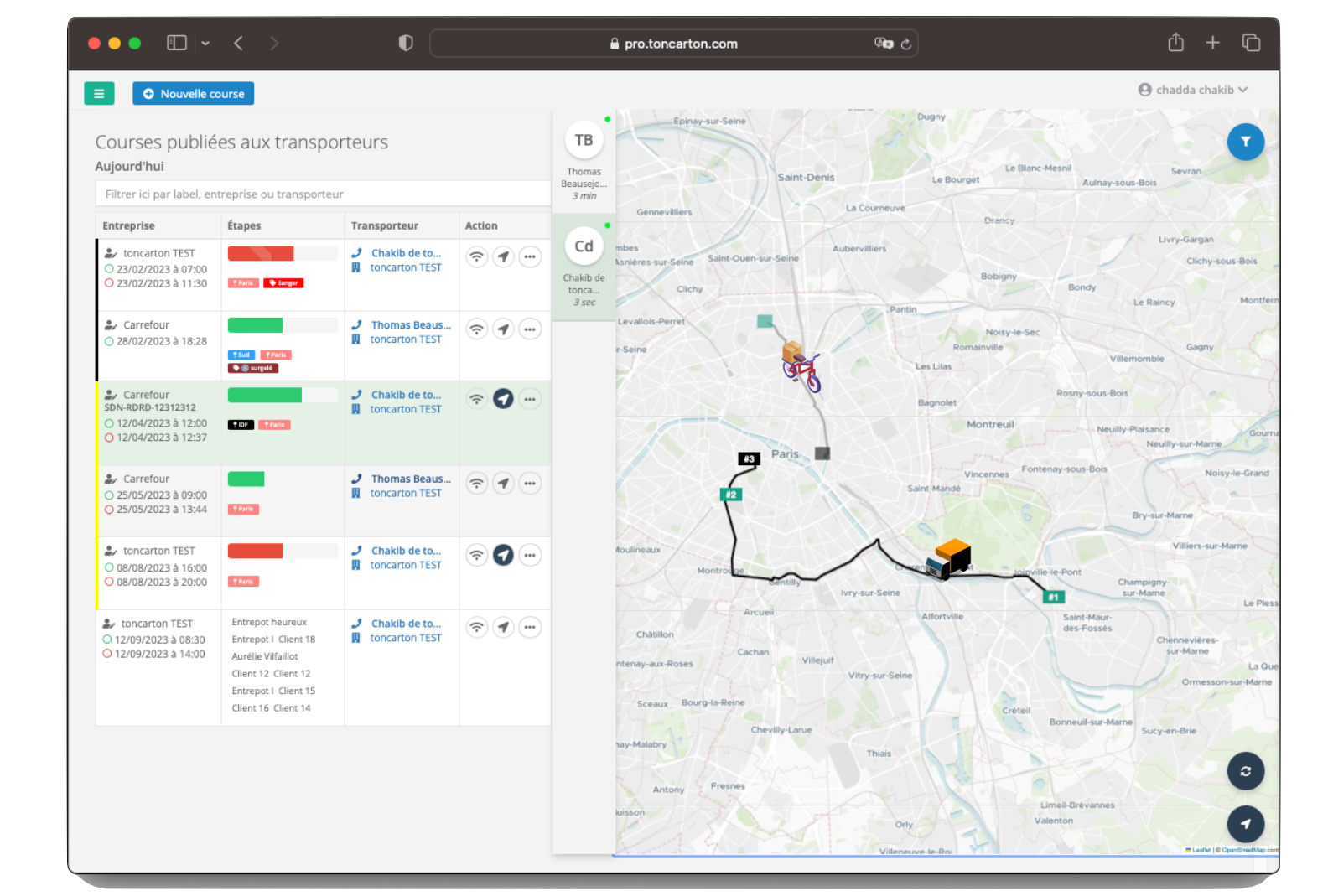The width and height of the screenshot is (1328, 896).
Task: Open more options for 12/09/2023 toncarton row
Action: point(530,627)
